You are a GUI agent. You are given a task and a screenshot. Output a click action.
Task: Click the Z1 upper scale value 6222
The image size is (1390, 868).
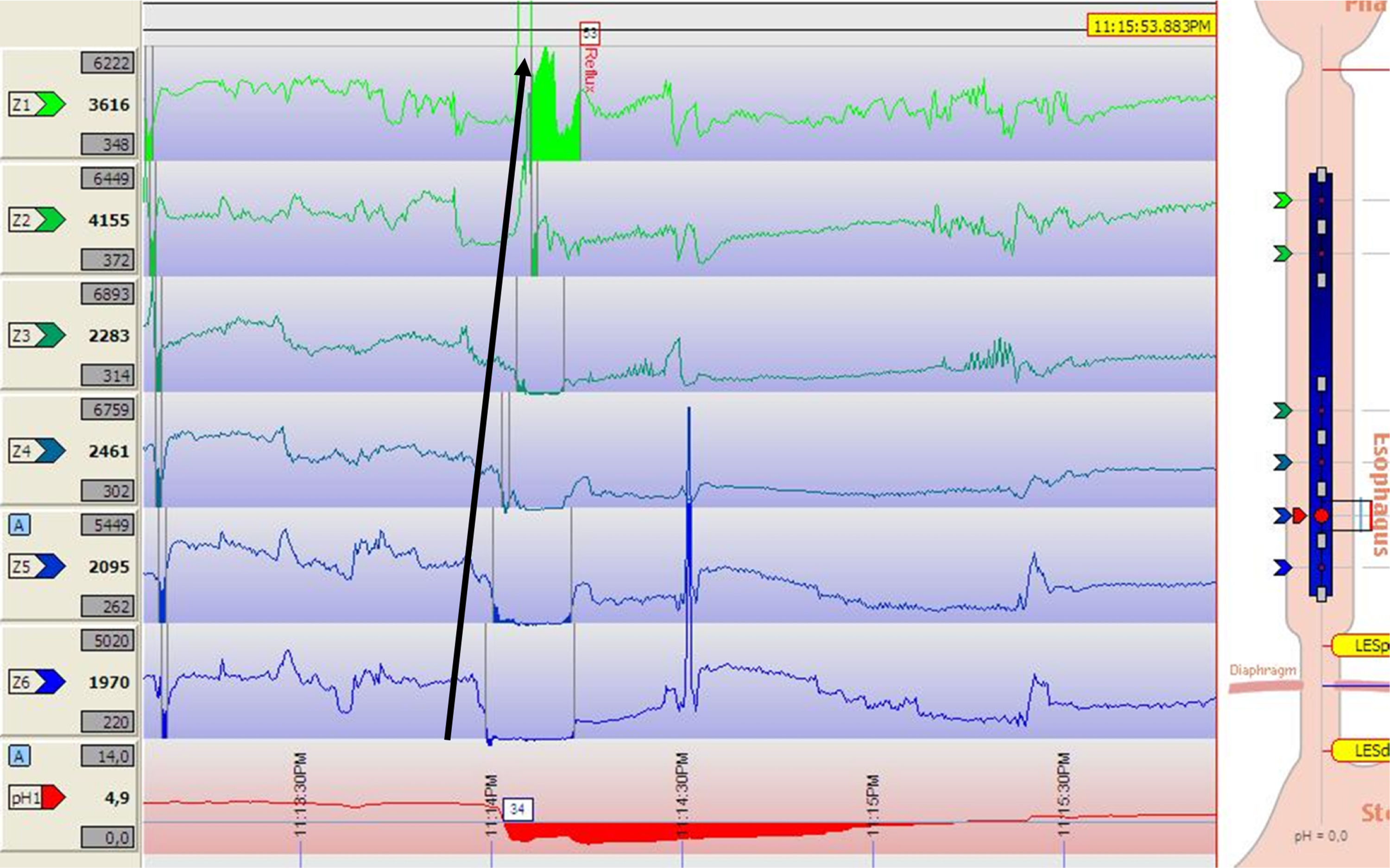[107, 63]
